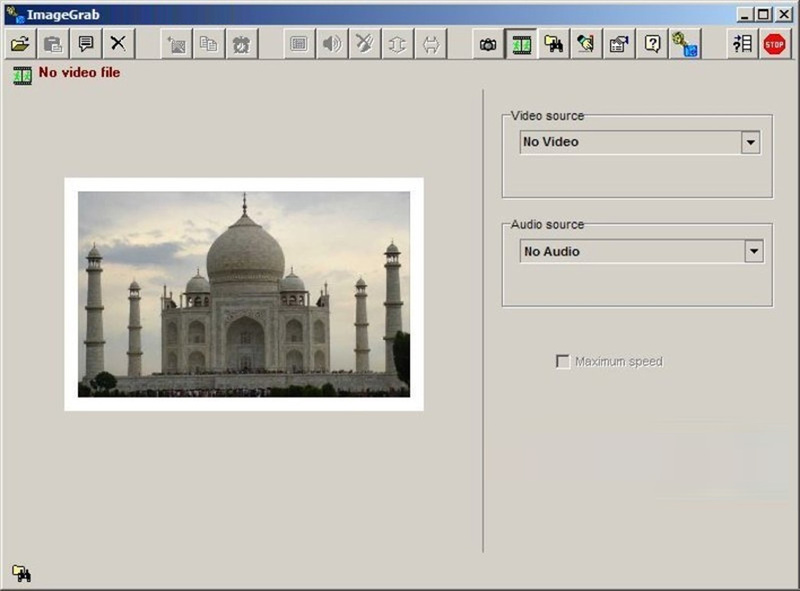Screen dimensions: 800x591
Task: Click the Taj Mahal preview image
Action: [x=244, y=294]
